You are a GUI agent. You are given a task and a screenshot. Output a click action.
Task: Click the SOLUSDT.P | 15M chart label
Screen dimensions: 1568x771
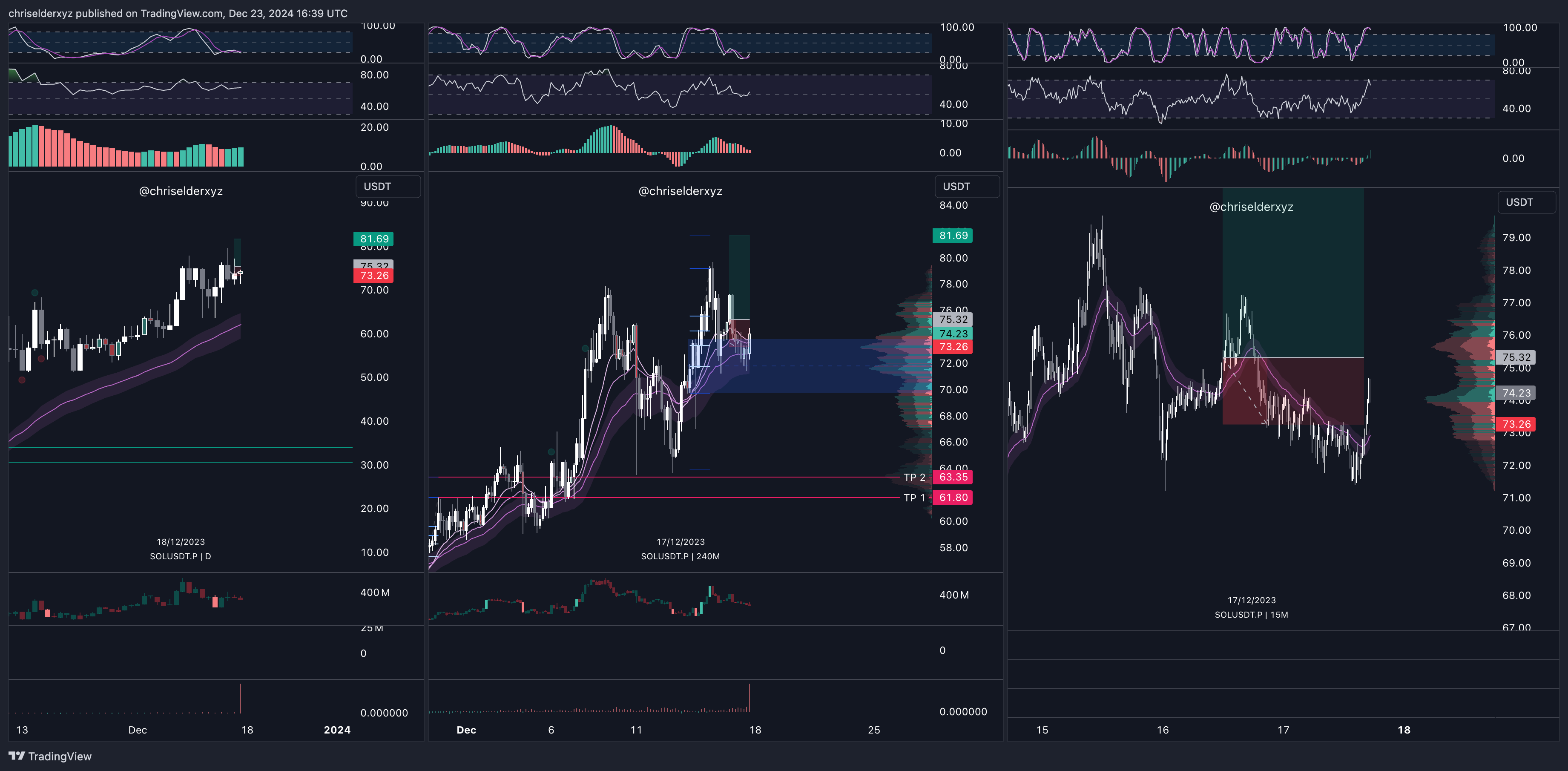pyautogui.click(x=1251, y=615)
